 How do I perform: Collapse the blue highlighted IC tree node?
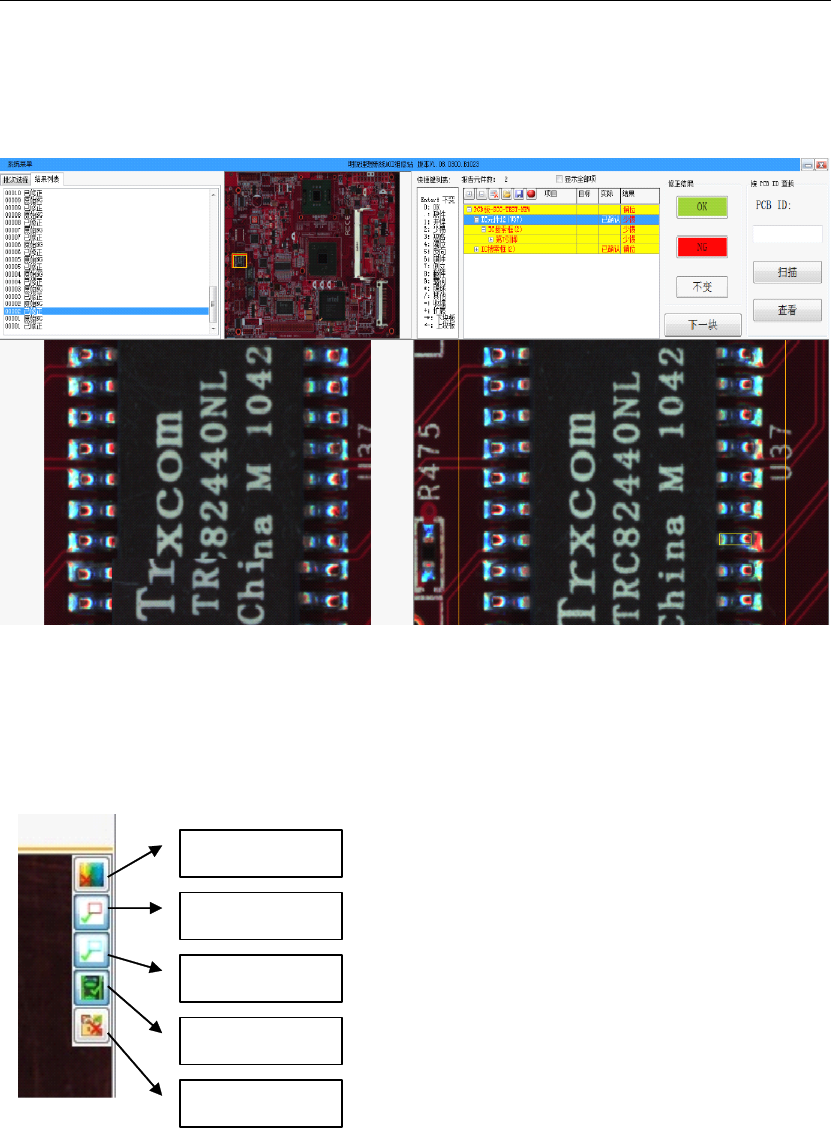point(476,219)
